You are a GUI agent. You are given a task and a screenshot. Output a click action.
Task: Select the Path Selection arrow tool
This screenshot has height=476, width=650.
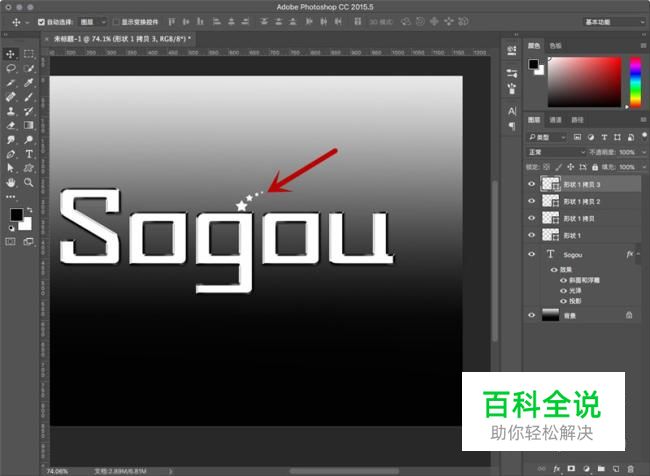pyautogui.click(x=11, y=168)
